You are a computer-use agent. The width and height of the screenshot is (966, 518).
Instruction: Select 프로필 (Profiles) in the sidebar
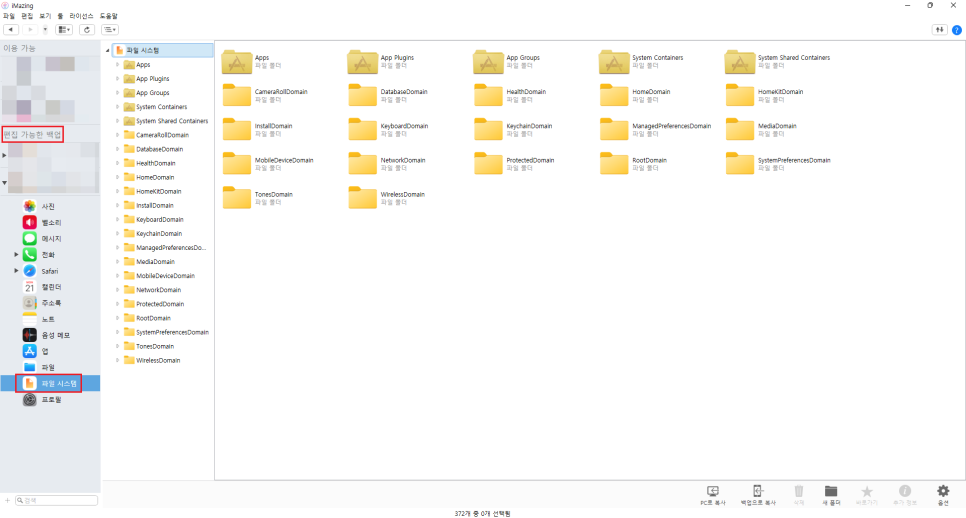49,400
